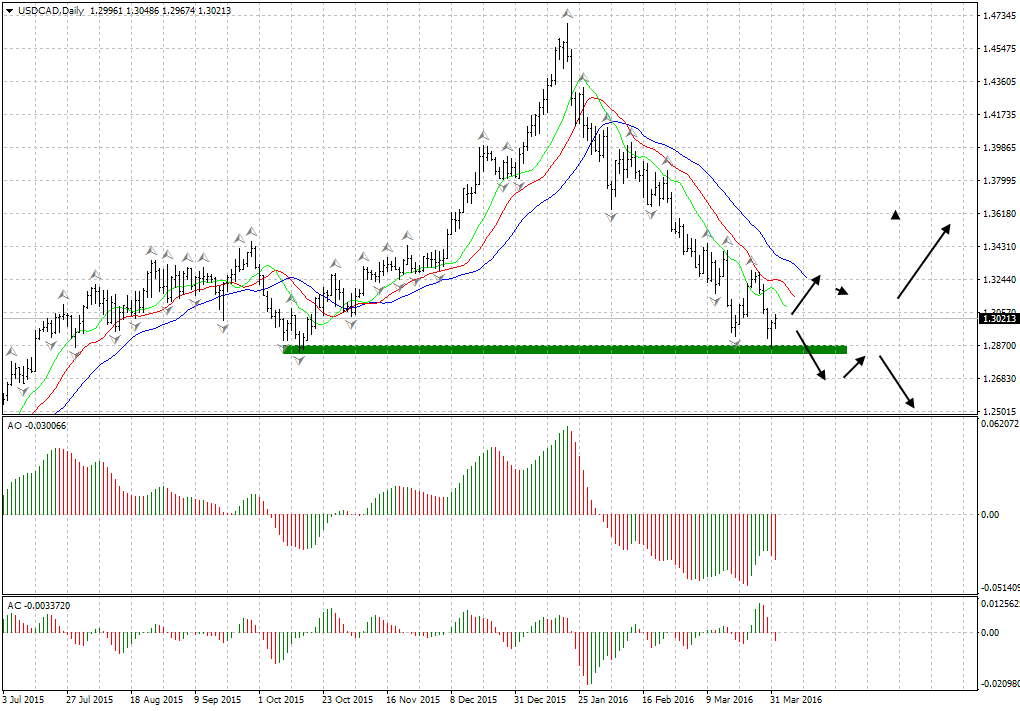Image resolution: width=1020 pixels, height=711 pixels.
Task: Select the short upward arrow below the green line
Action: (x=854, y=367)
